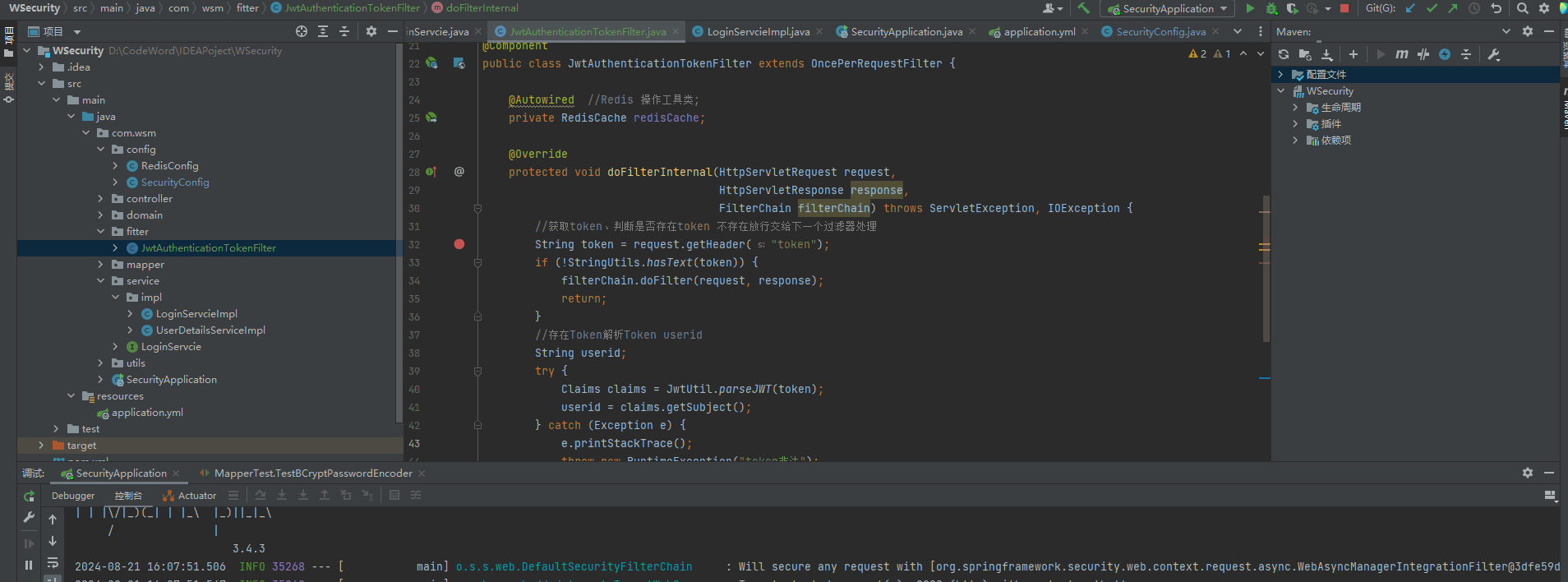1568x582 pixels.
Task: Roll back changes with undo arrow
Action: click(x=1496, y=8)
